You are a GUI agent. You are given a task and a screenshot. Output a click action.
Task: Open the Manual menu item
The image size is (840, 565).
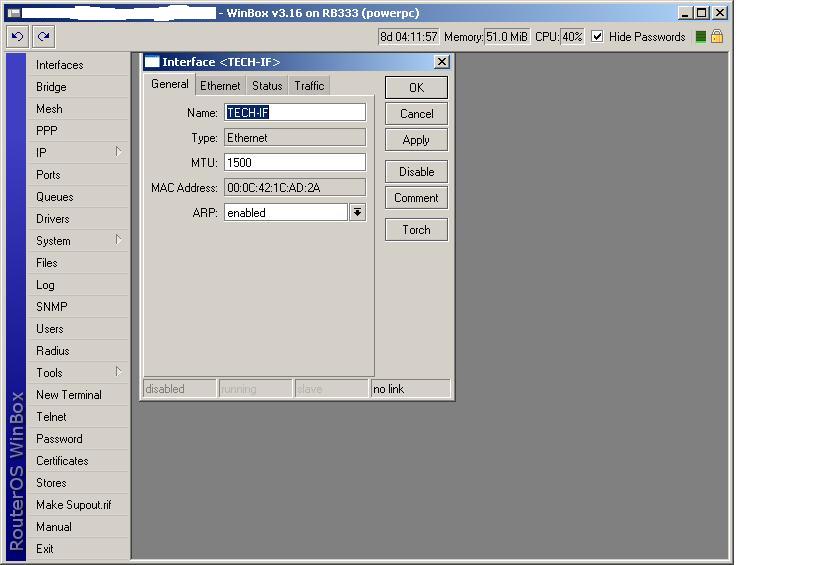click(78, 526)
